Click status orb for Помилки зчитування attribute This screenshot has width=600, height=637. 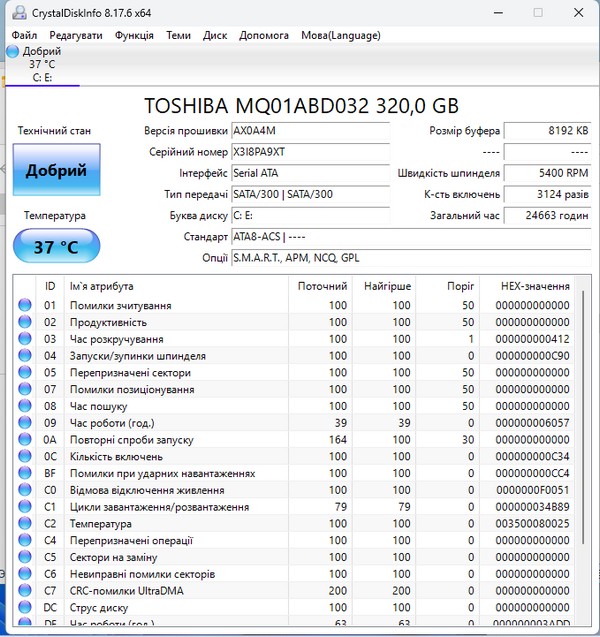[x=26, y=305]
